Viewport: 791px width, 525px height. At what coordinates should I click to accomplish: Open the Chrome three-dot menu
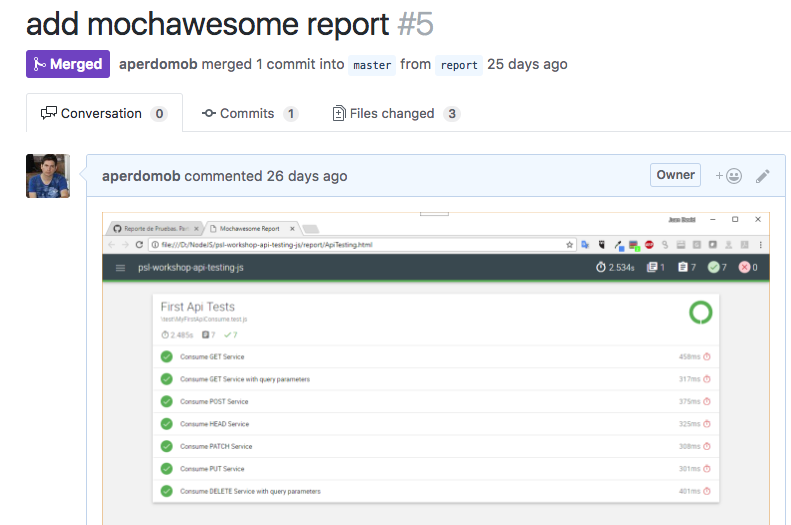pyautogui.click(x=760, y=245)
